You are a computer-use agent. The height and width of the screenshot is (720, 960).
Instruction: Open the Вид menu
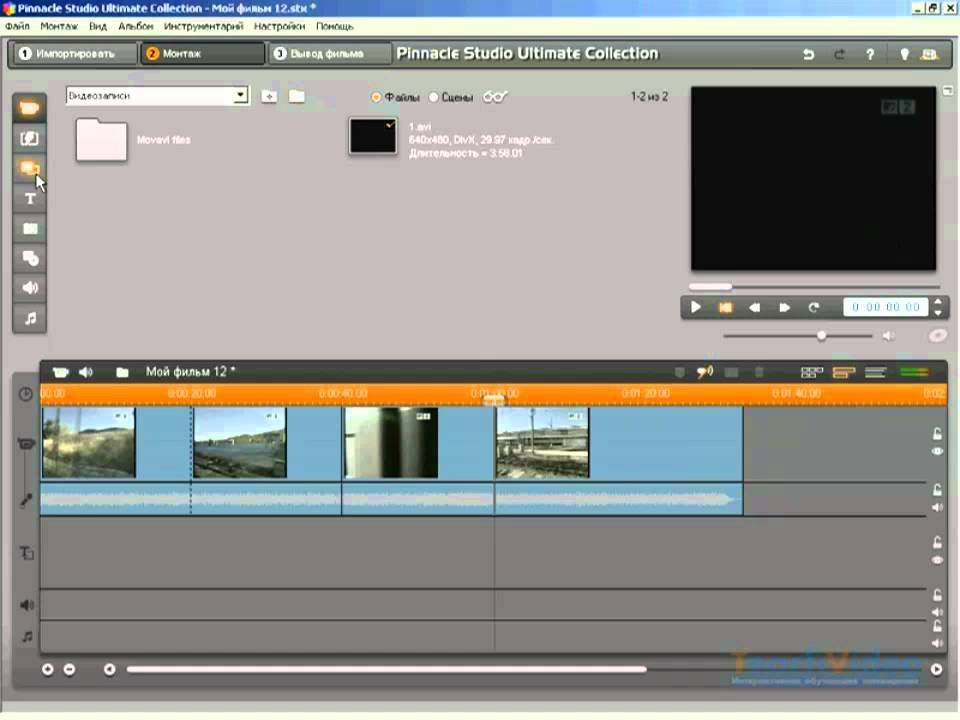[x=97, y=26]
